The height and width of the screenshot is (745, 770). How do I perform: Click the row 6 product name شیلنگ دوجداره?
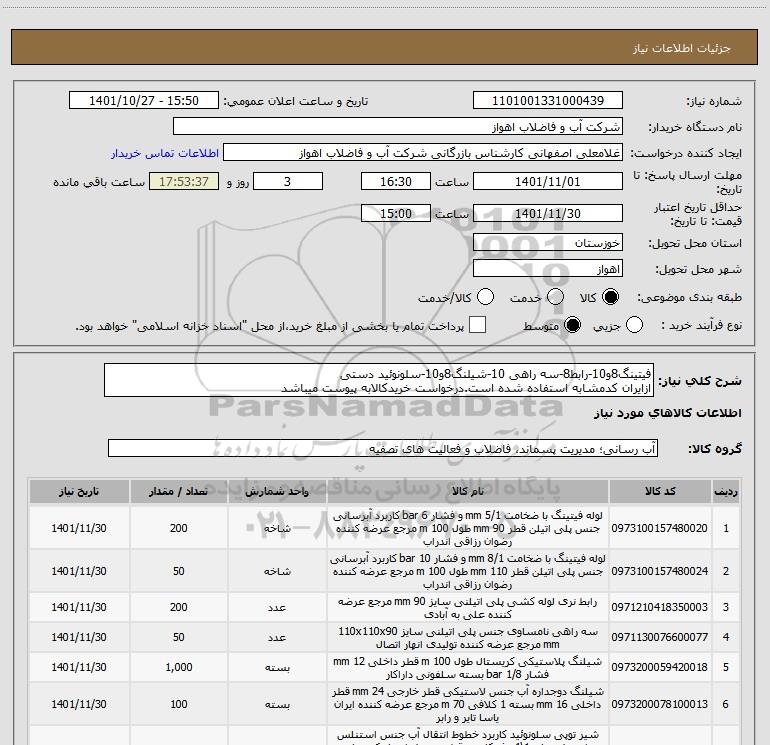[468, 705]
